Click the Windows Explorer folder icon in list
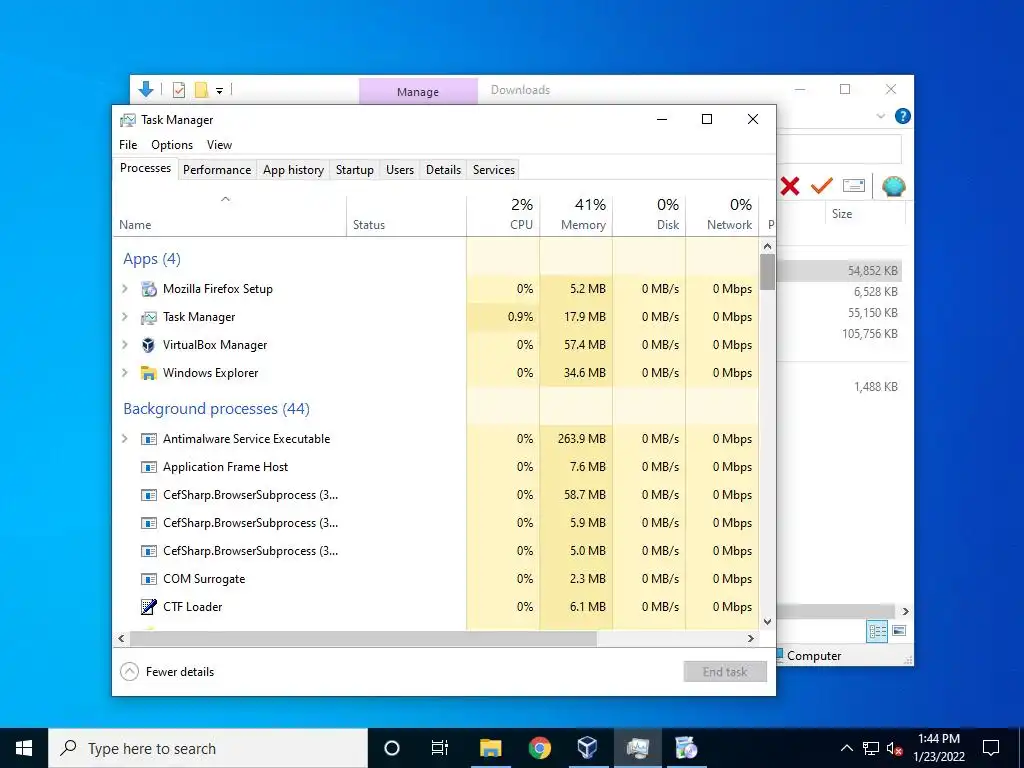 [x=149, y=373]
